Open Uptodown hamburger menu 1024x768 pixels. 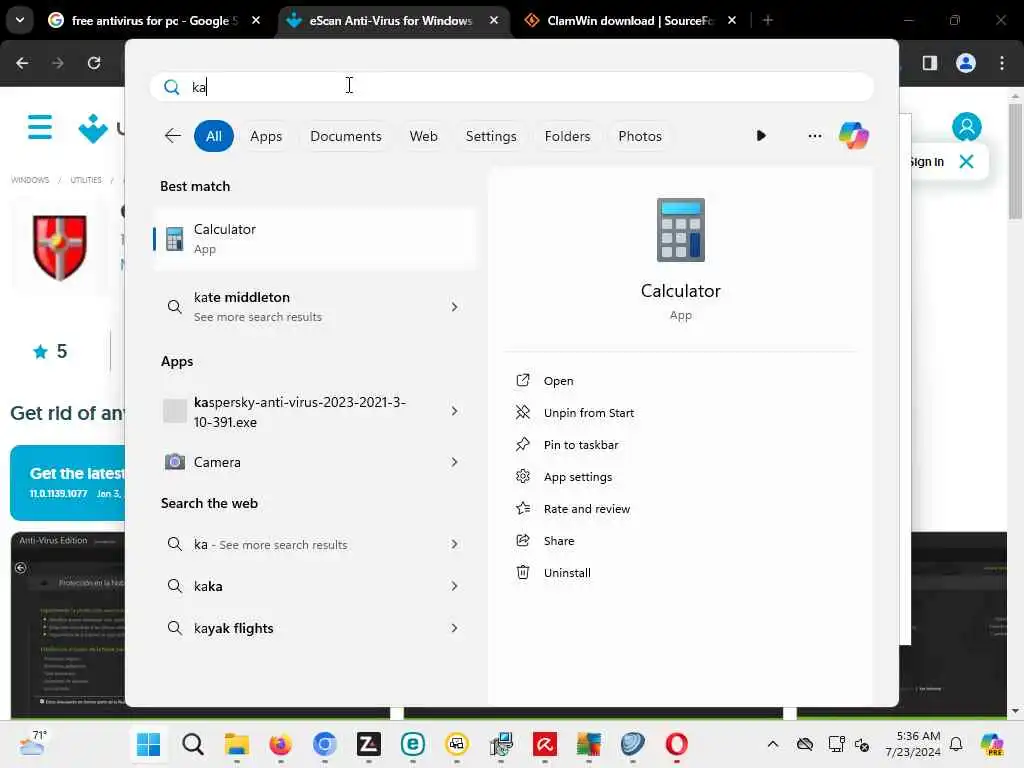(40, 127)
